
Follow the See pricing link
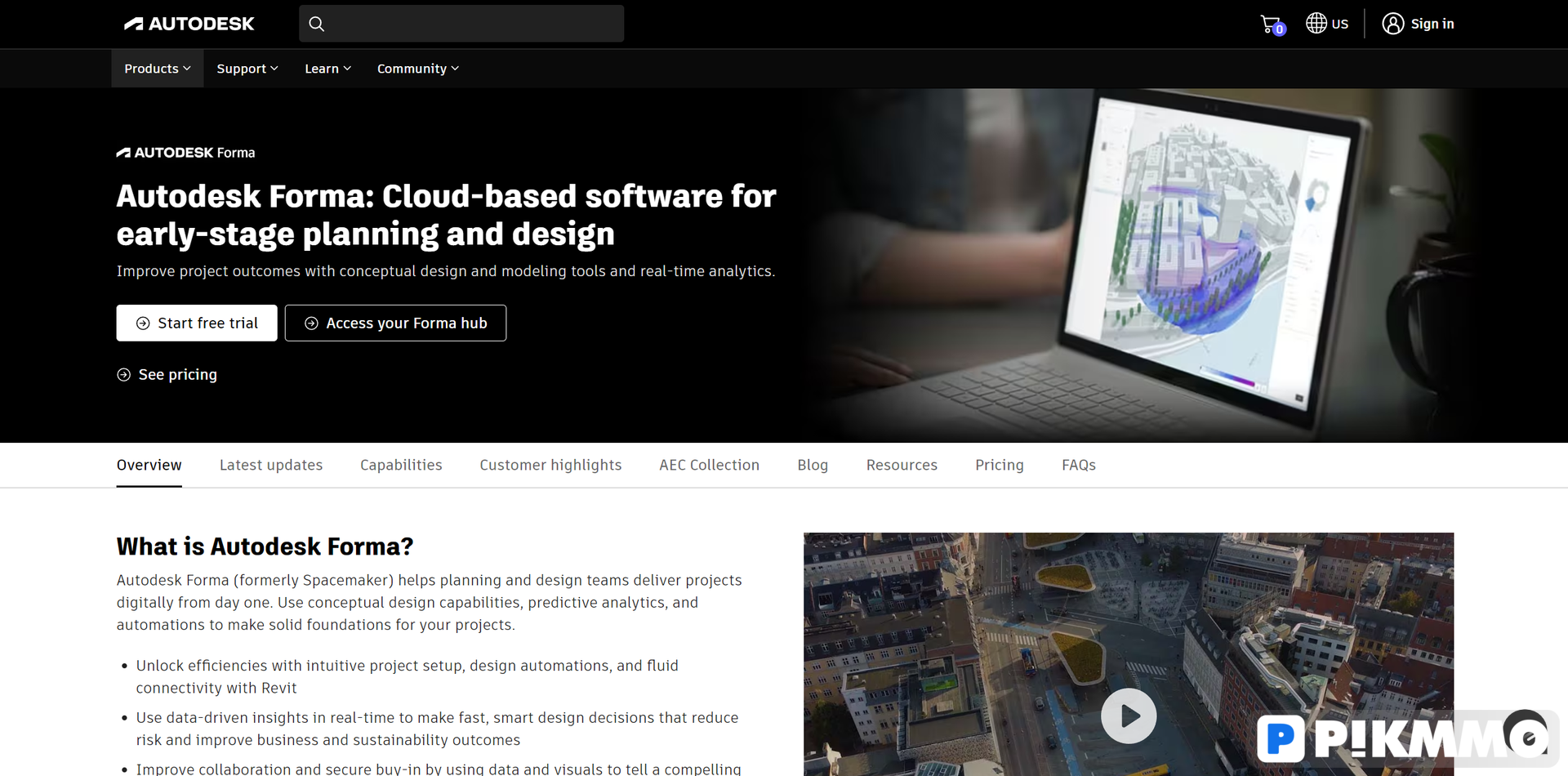(167, 374)
